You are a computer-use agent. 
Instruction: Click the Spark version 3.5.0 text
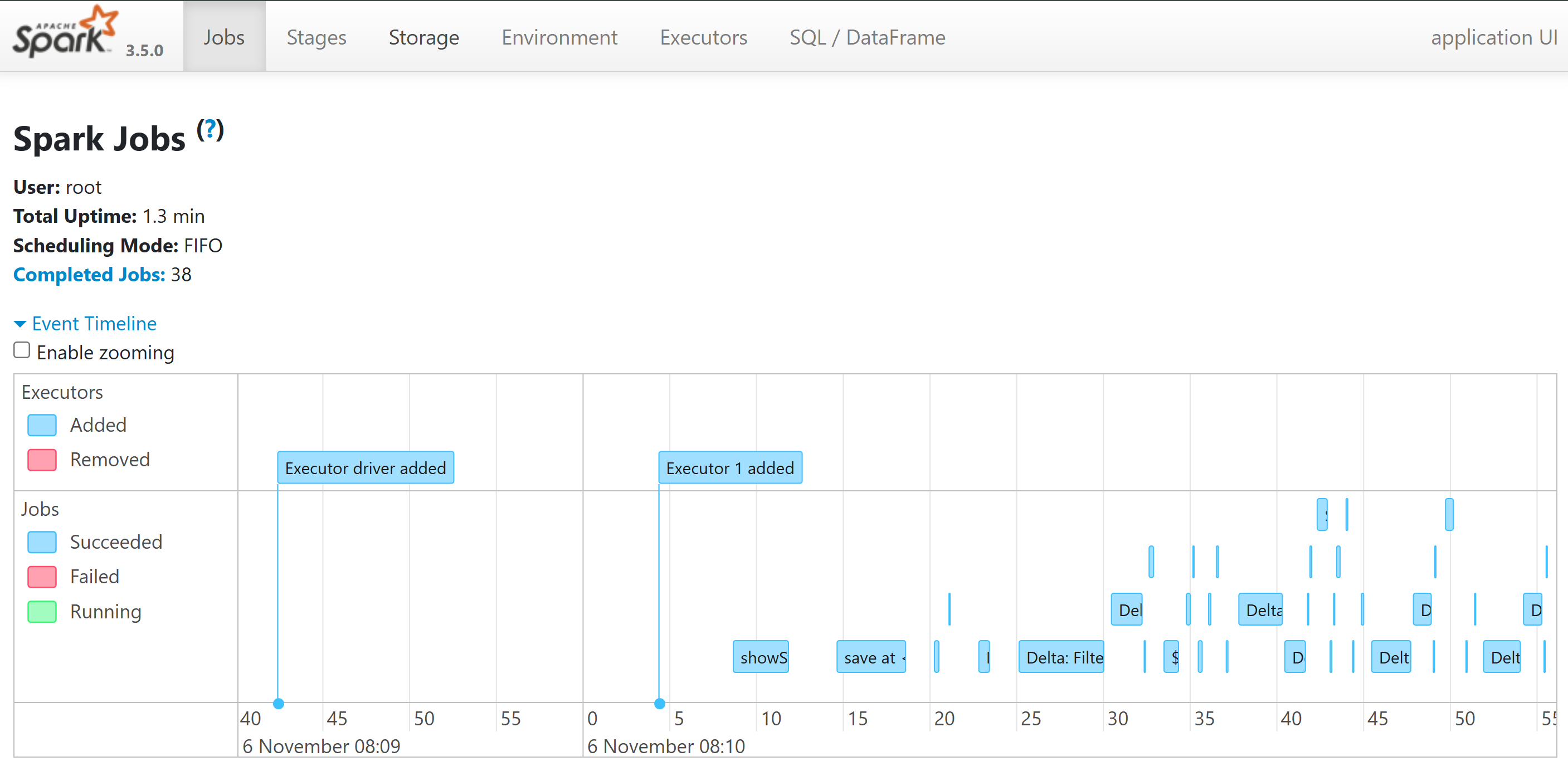click(144, 50)
